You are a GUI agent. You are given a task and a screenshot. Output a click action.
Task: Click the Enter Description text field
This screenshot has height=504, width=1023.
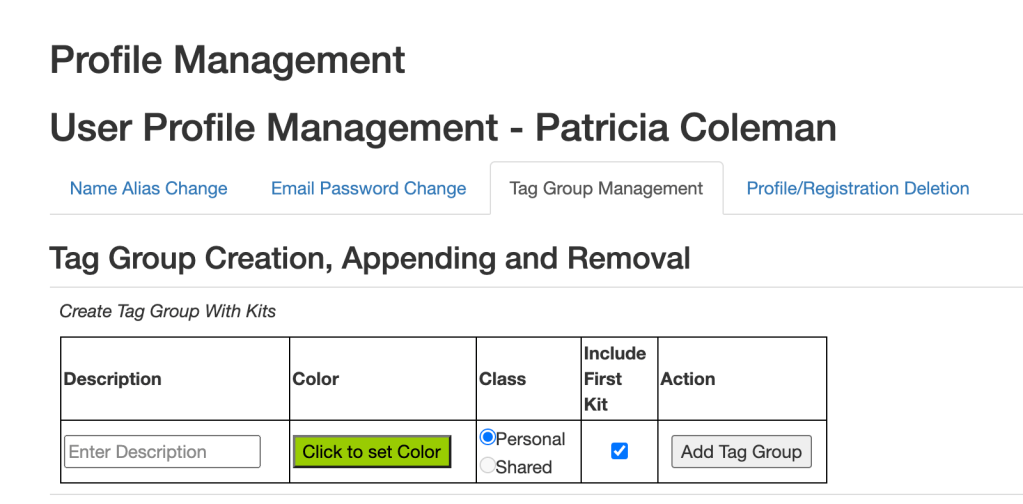pyautogui.click(x=162, y=452)
